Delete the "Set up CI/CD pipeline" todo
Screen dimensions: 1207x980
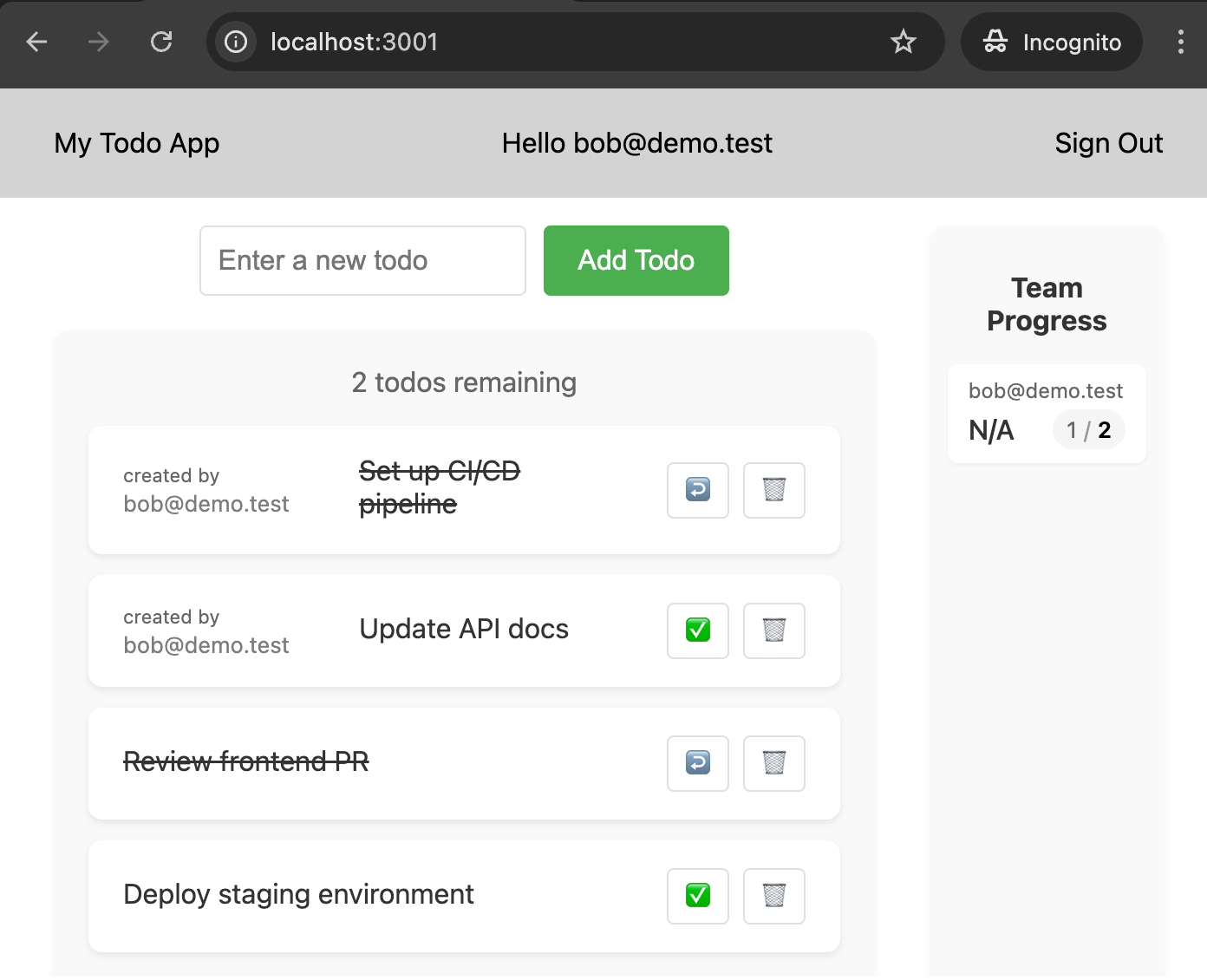click(x=773, y=490)
